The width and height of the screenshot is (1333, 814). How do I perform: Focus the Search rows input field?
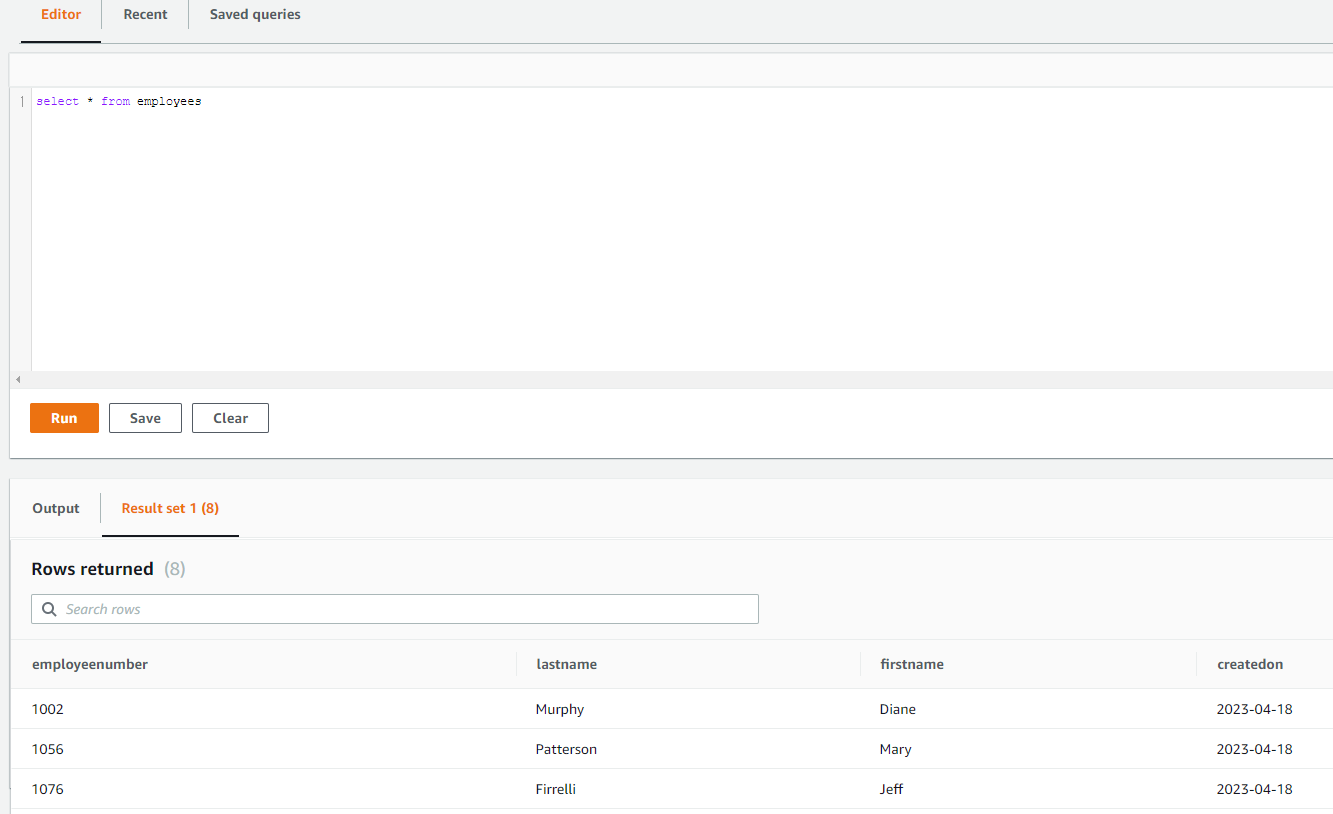(x=395, y=609)
